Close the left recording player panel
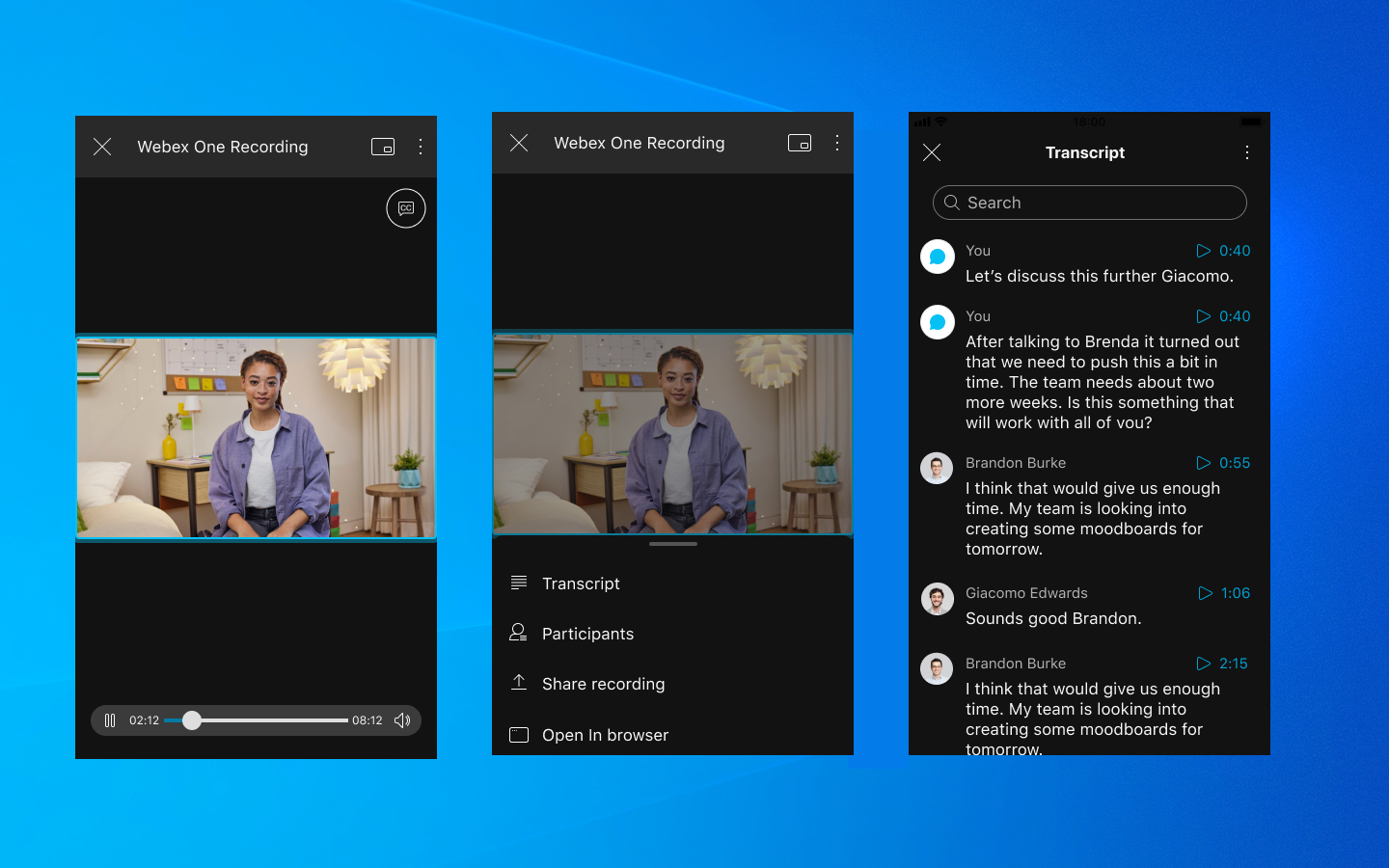 (102, 147)
